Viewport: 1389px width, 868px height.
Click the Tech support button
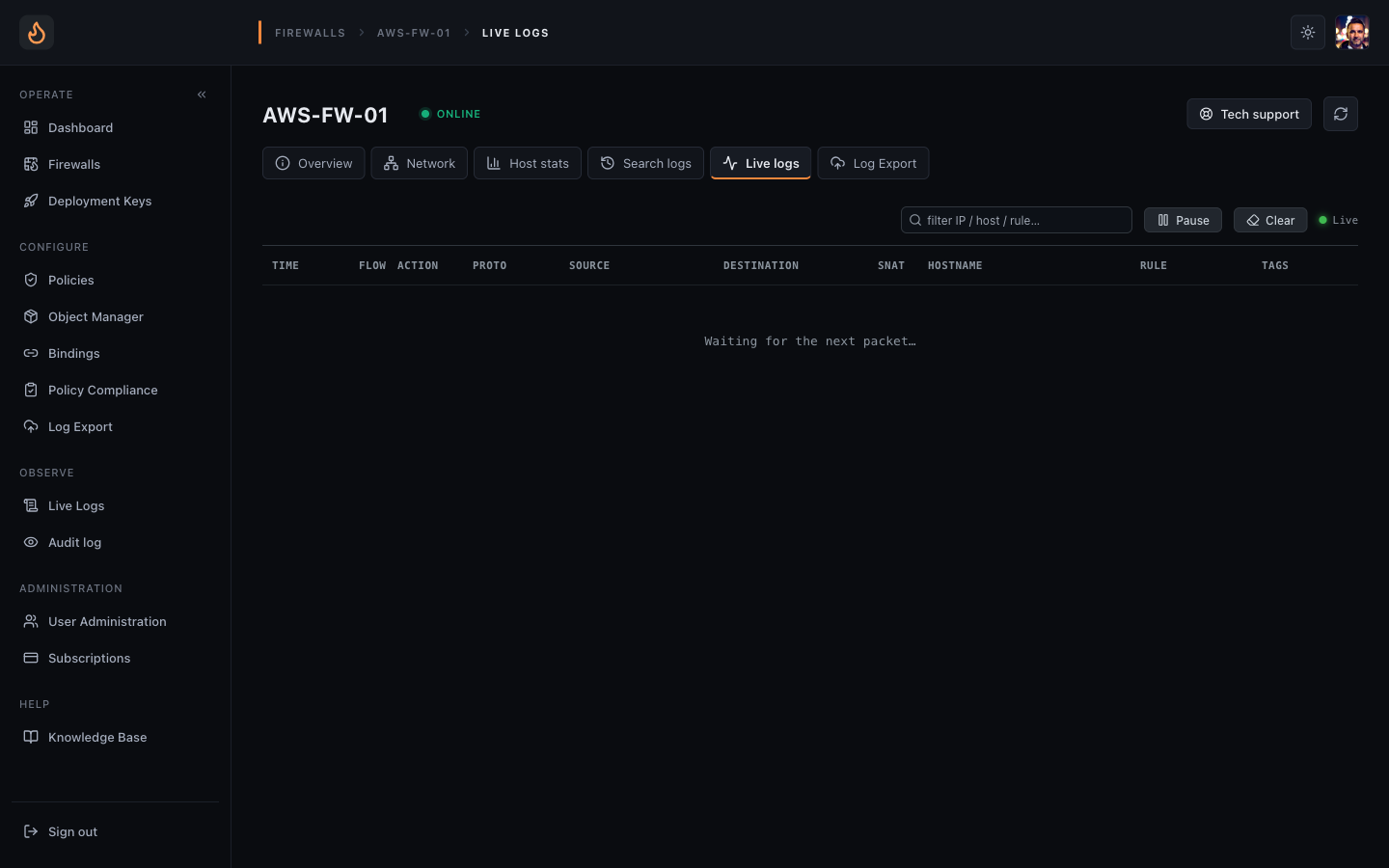[x=1249, y=114]
